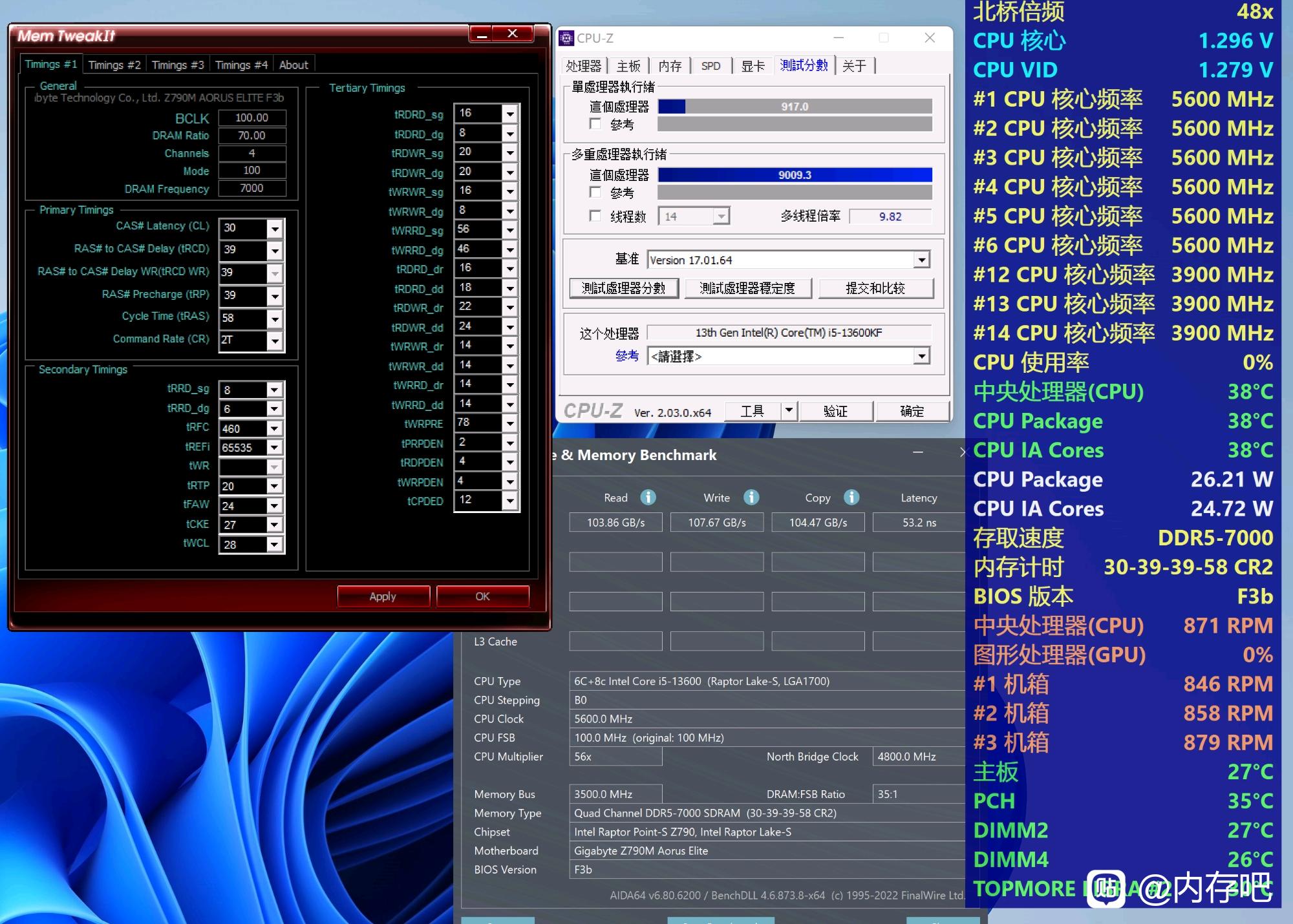Image resolution: width=1293 pixels, height=924 pixels.
Task: Close the CPU-Z window
Action: click(x=930, y=38)
